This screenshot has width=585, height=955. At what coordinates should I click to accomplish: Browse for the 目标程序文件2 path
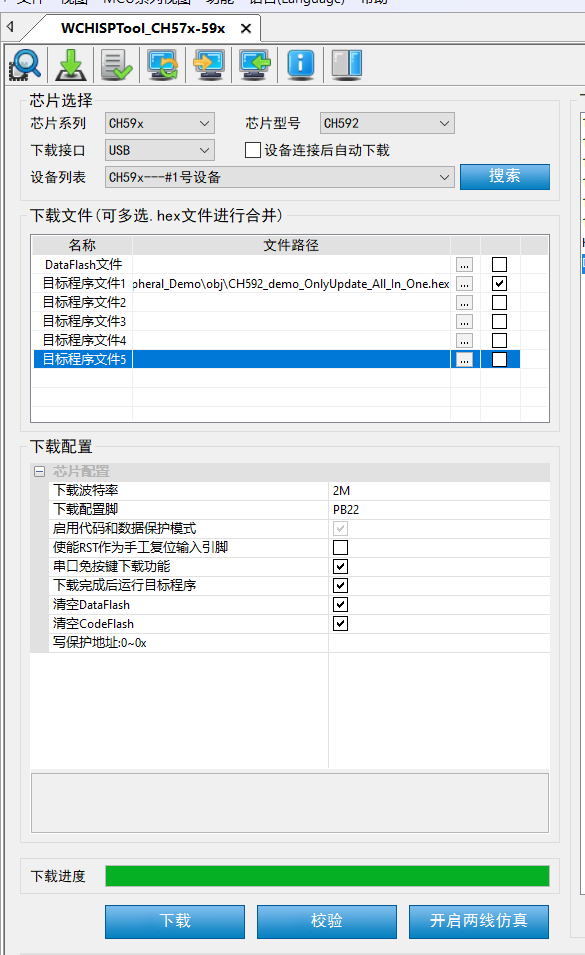click(464, 303)
